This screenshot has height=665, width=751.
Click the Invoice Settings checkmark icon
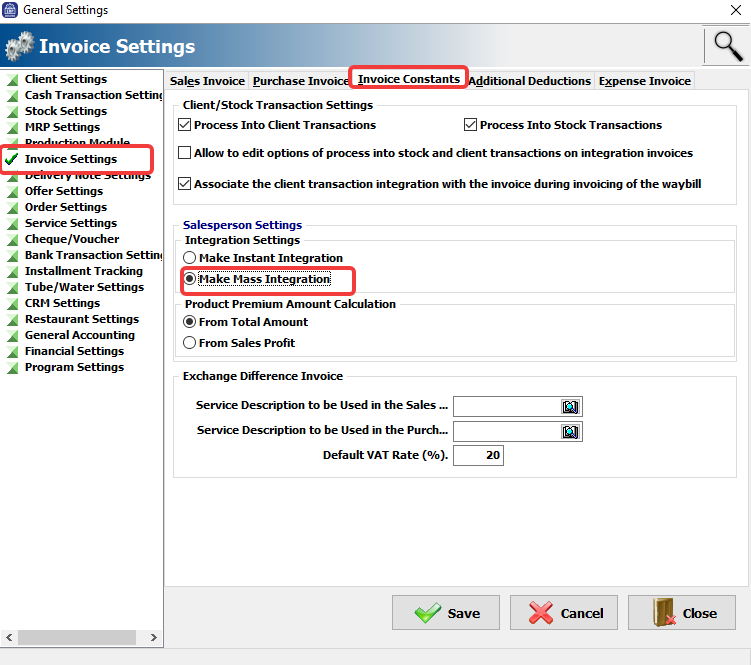point(12,159)
